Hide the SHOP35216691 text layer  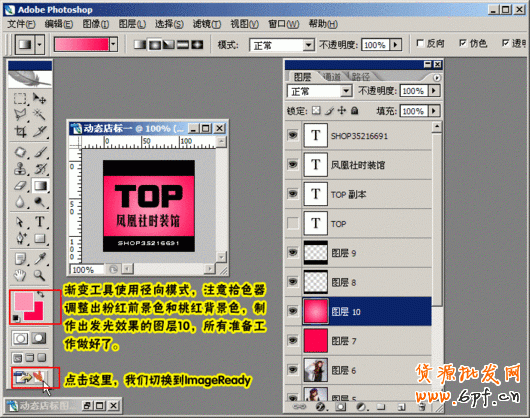point(293,136)
